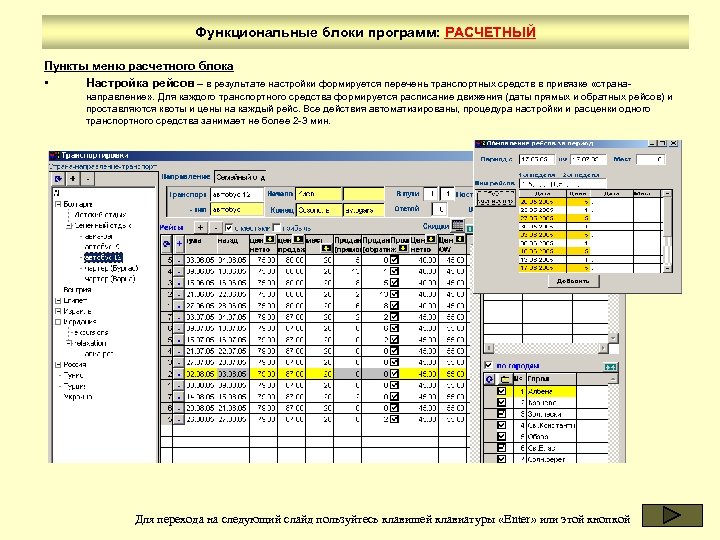Screen dimensions: 720x540
Task: Remove a trip with the minus button beside Рейсы
Action: pyautogui.click(x=215, y=227)
